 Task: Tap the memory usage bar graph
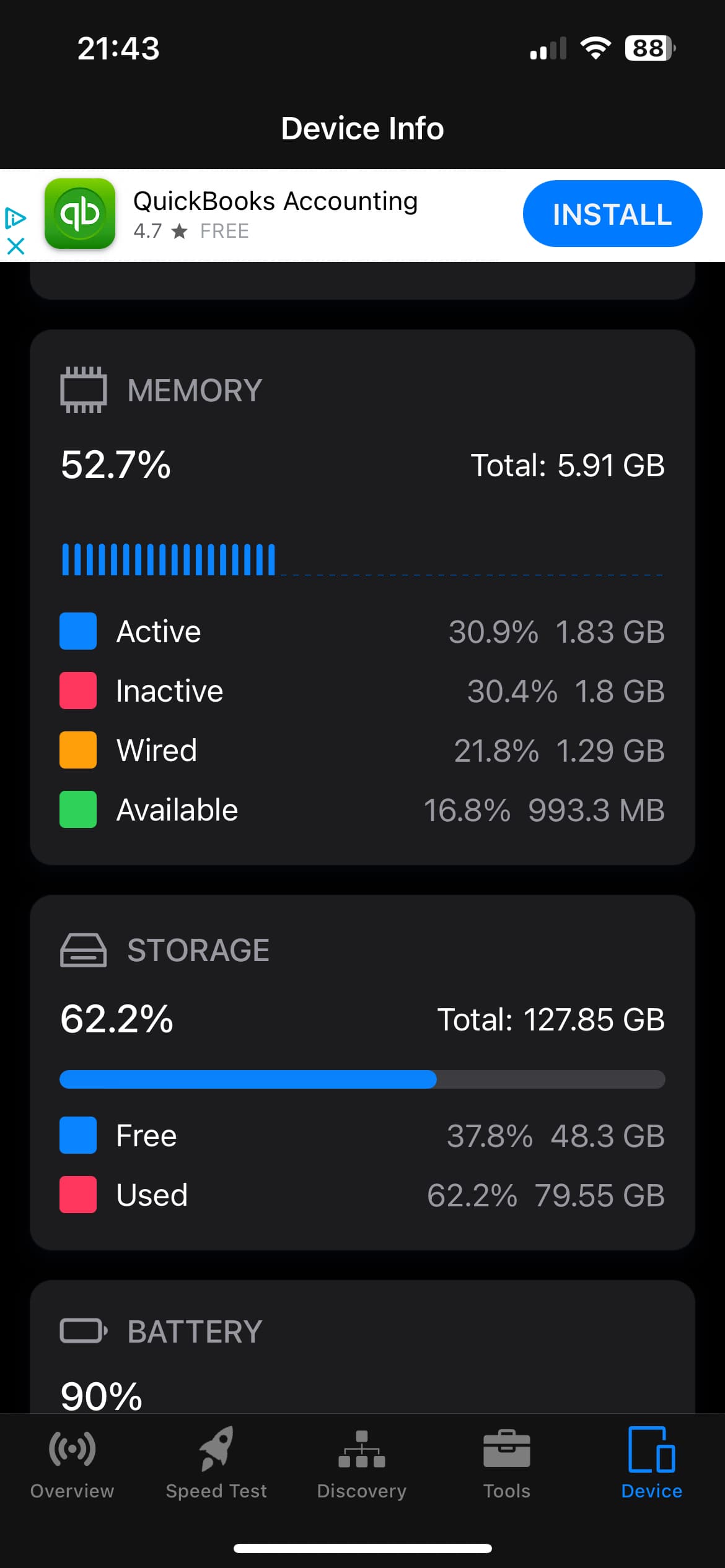362,560
